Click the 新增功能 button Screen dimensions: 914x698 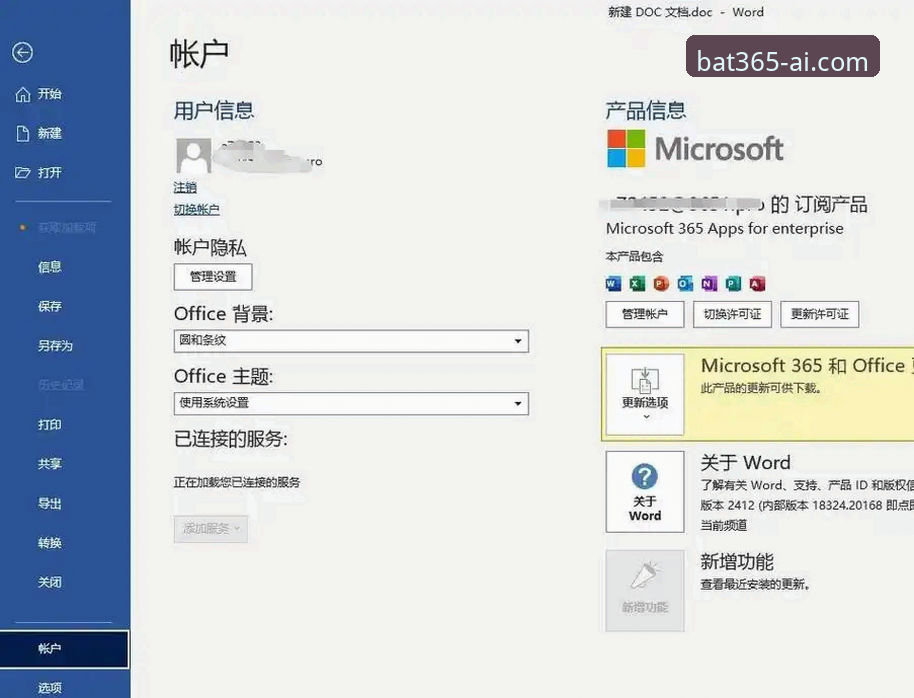(x=645, y=590)
